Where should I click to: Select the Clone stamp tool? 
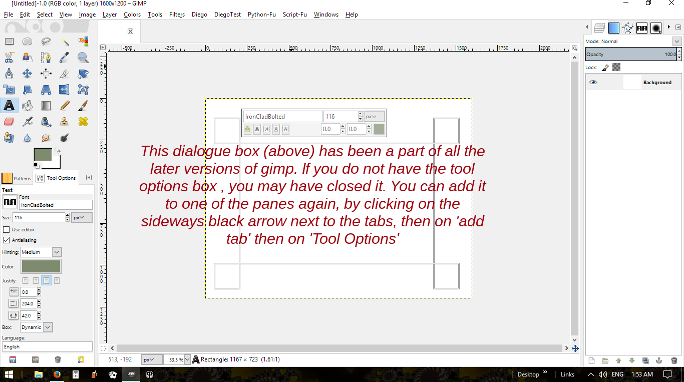tap(65, 122)
